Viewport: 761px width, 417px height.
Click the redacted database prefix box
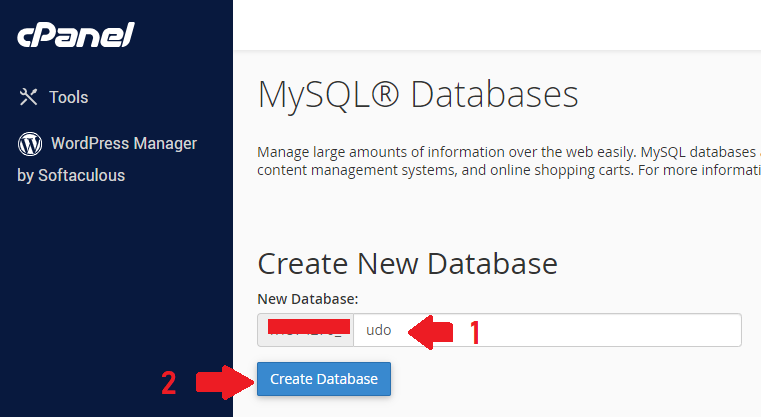tap(305, 330)
